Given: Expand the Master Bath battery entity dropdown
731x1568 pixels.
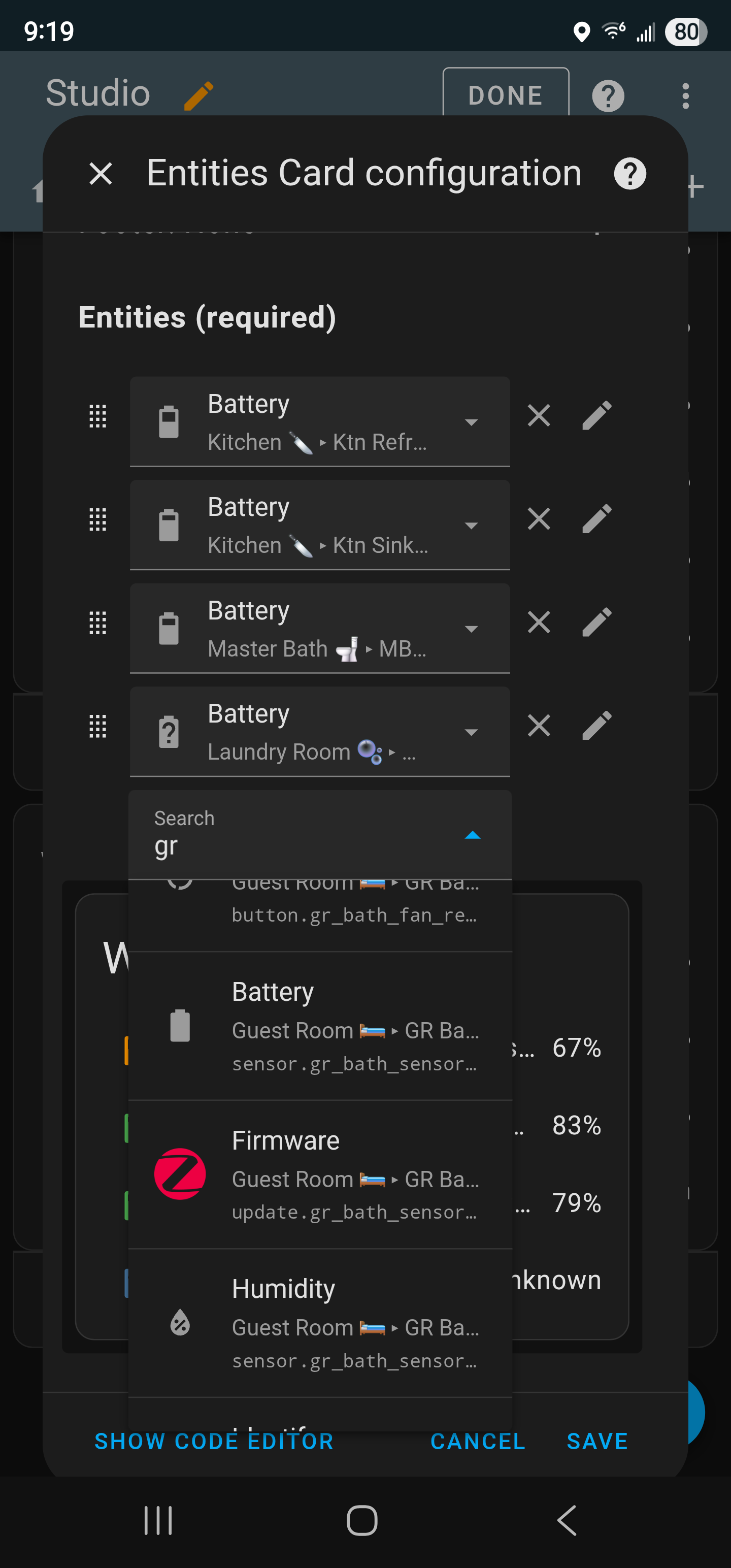Looking at the screenshot, I should (471, 628).
